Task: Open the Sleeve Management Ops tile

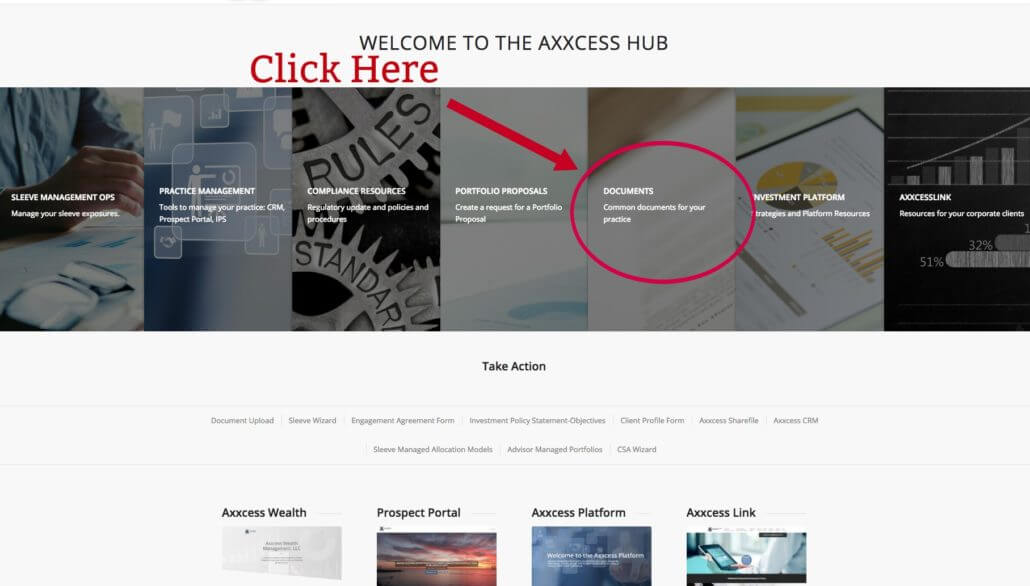Action: 72,209
